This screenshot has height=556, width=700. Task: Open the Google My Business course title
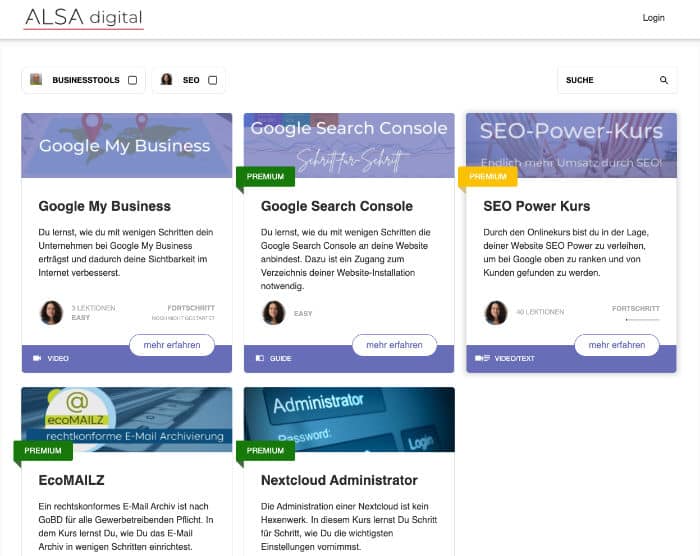(x=104, y=206)
